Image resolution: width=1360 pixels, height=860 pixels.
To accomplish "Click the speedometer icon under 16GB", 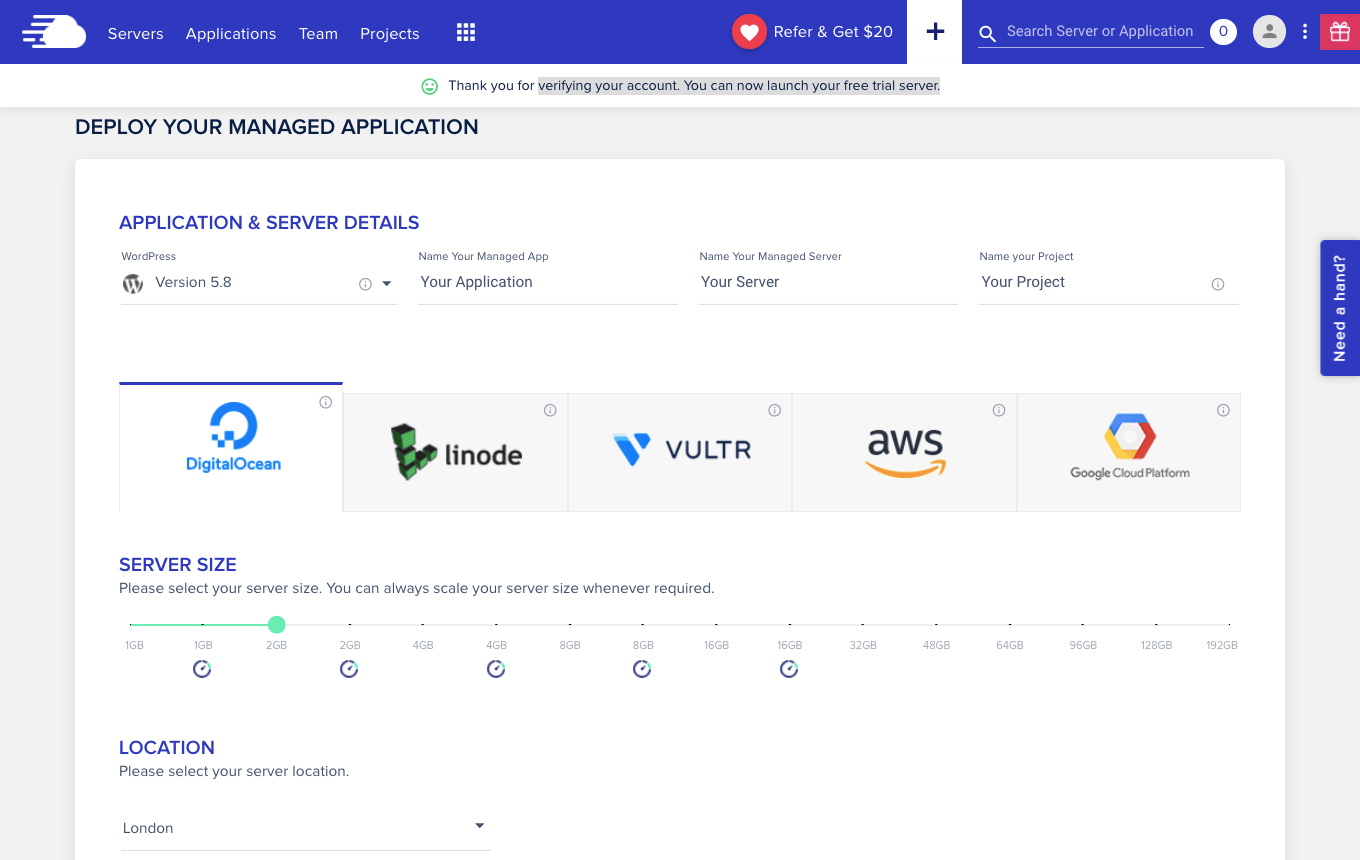I will pos(789,669).
